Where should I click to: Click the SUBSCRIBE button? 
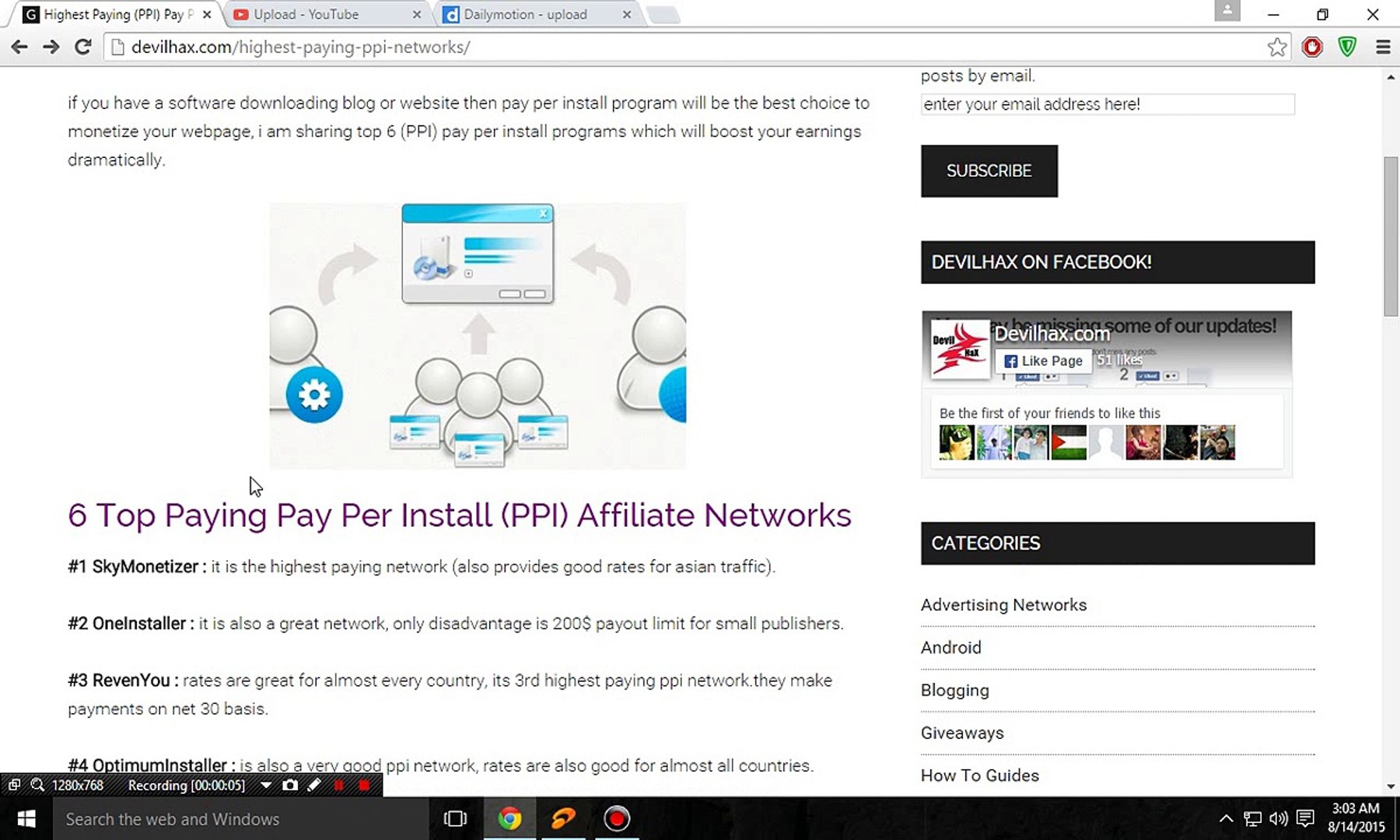click(989, 171)
